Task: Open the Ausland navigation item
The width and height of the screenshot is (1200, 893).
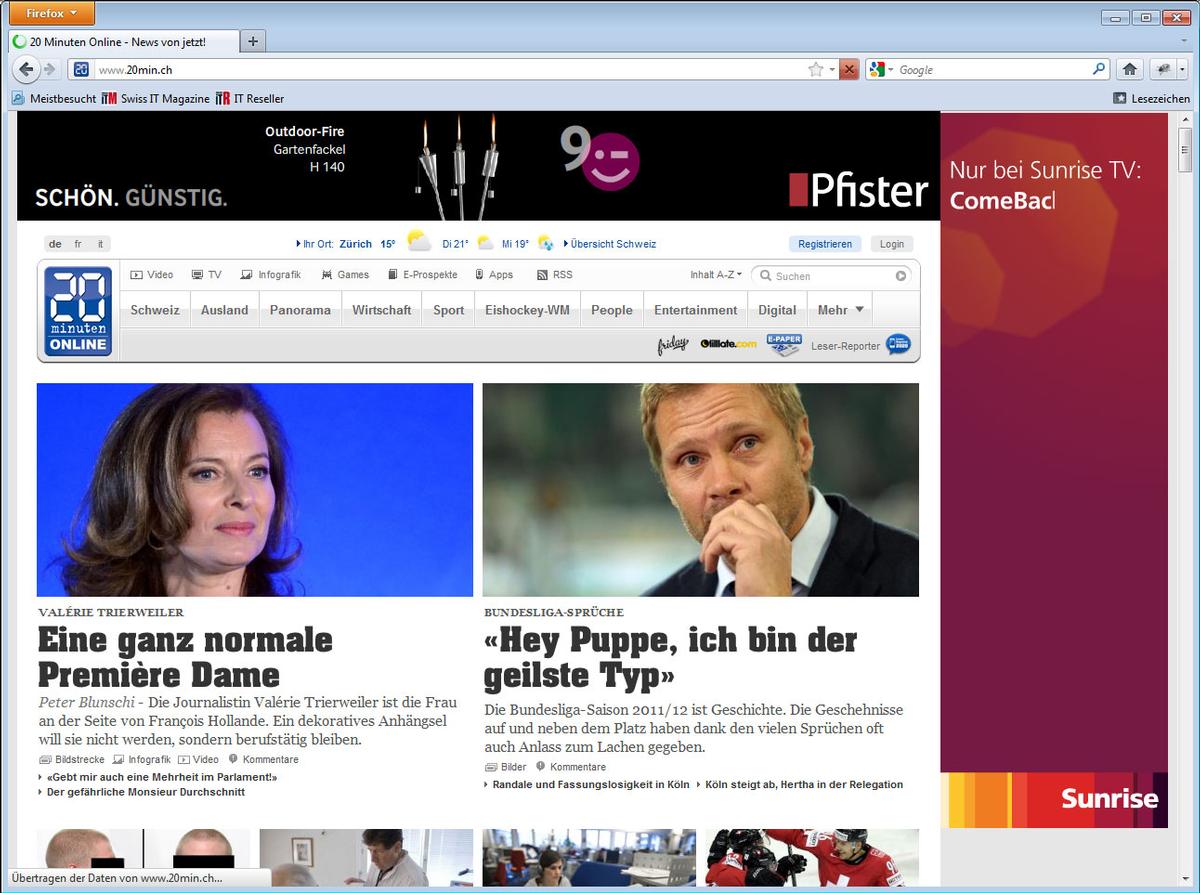Action: 225,310
